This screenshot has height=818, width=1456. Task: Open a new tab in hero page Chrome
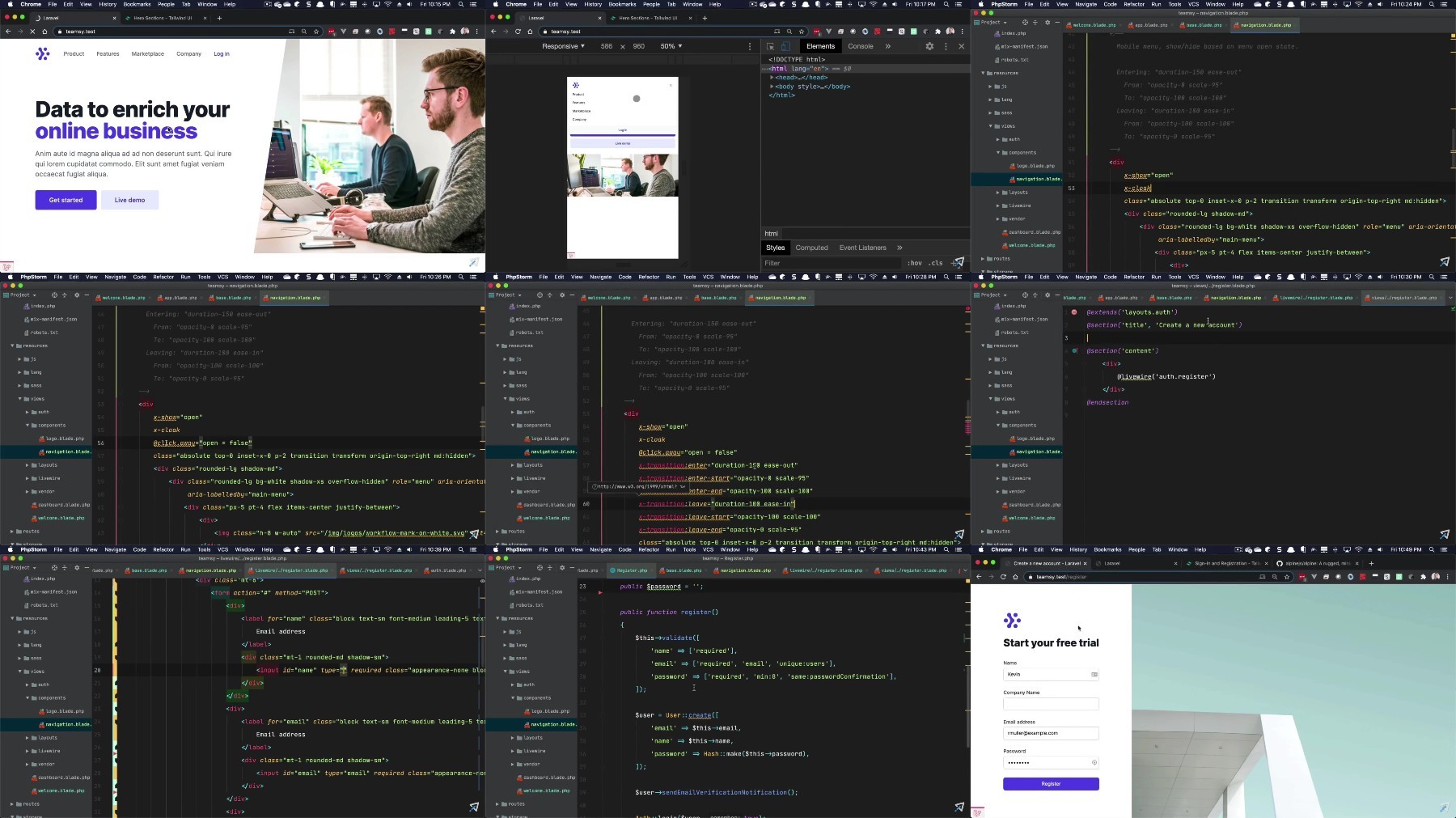(x=219, y=18)
